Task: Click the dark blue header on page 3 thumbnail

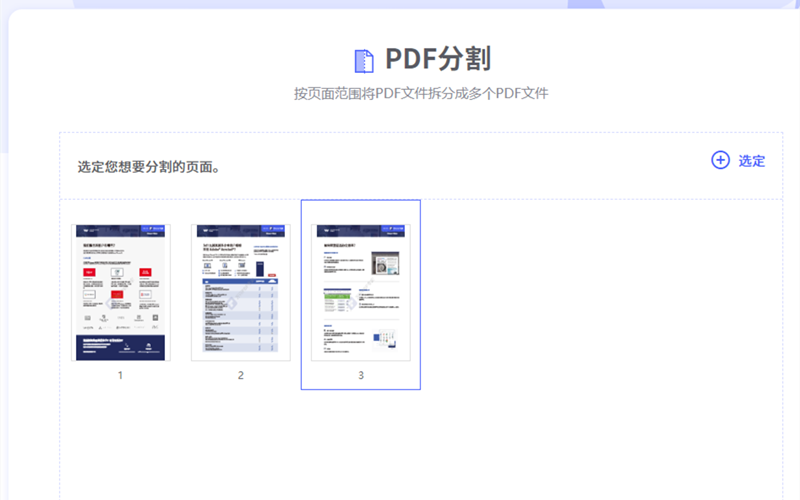Action: pos(361,230)
